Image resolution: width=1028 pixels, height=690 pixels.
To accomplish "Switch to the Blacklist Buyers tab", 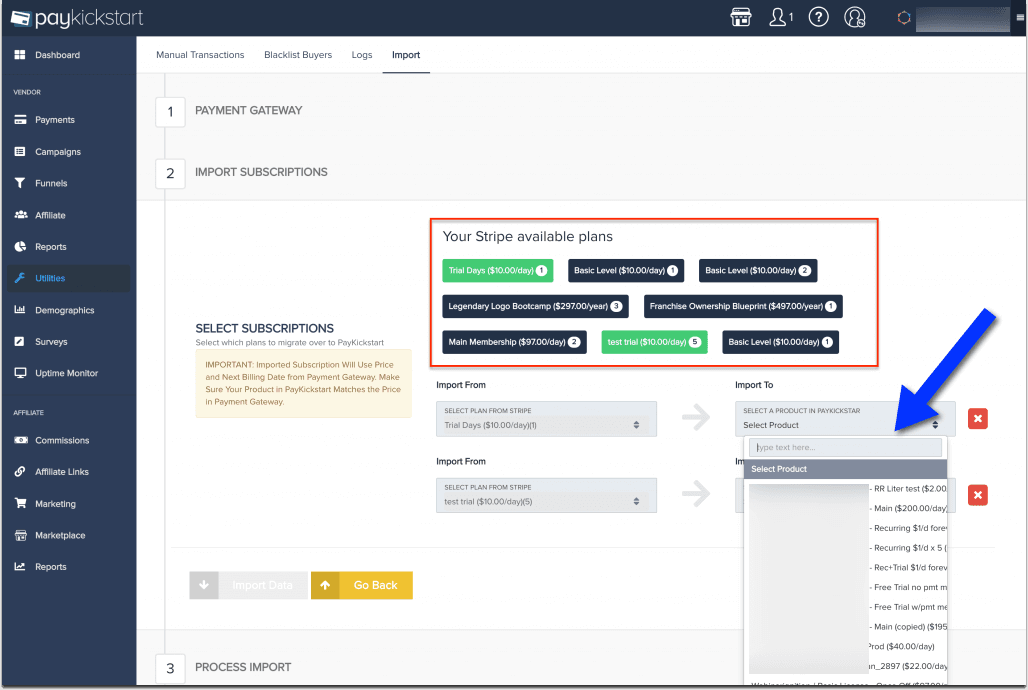I will pyautogui.click(x=298, y=54).
